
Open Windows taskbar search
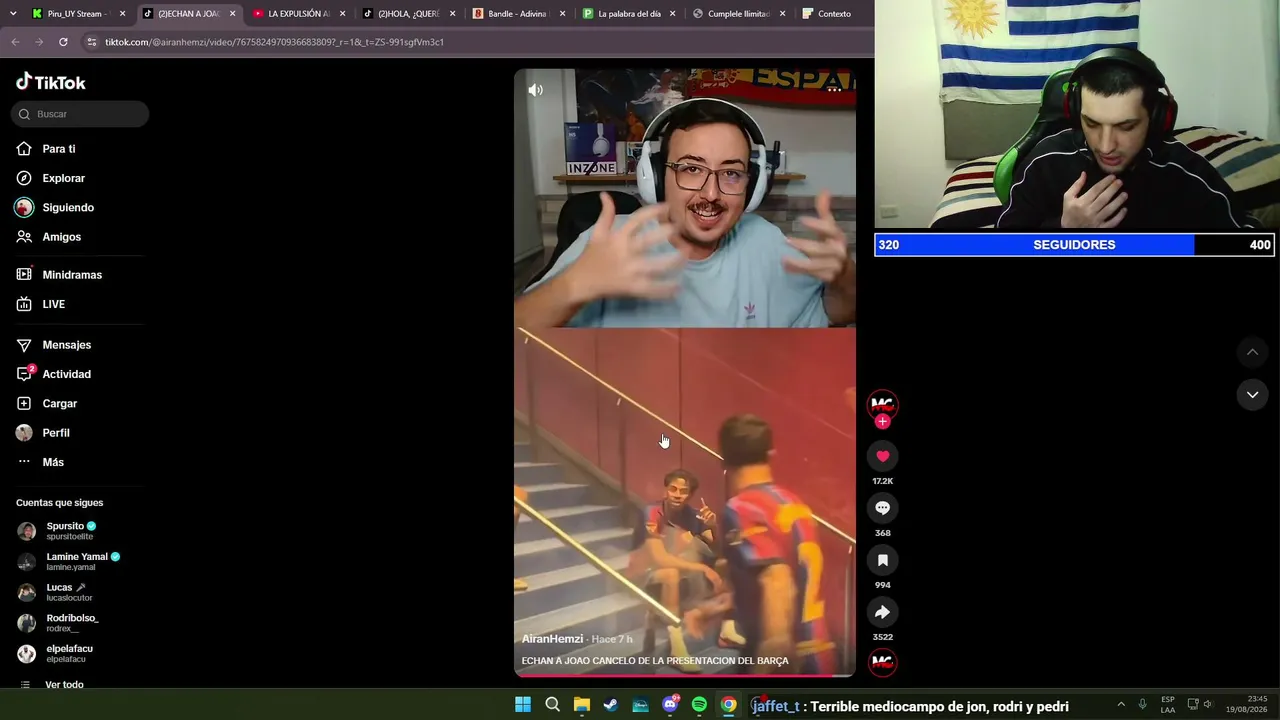pos(552,705)
